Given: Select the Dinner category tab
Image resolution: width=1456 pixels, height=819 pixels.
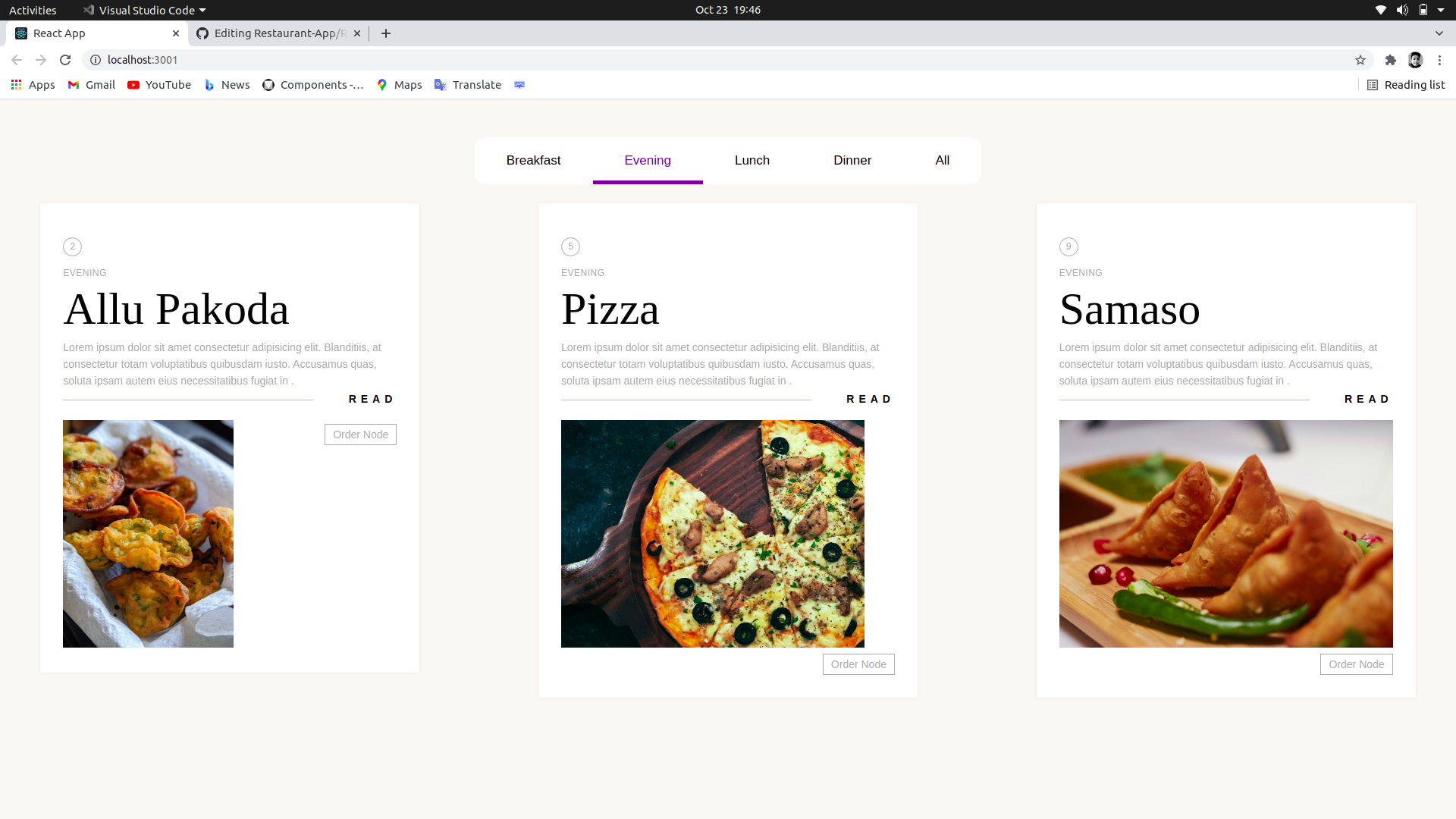Looking at the screenshot, I should pyautogui.click(x=852, y=160).
